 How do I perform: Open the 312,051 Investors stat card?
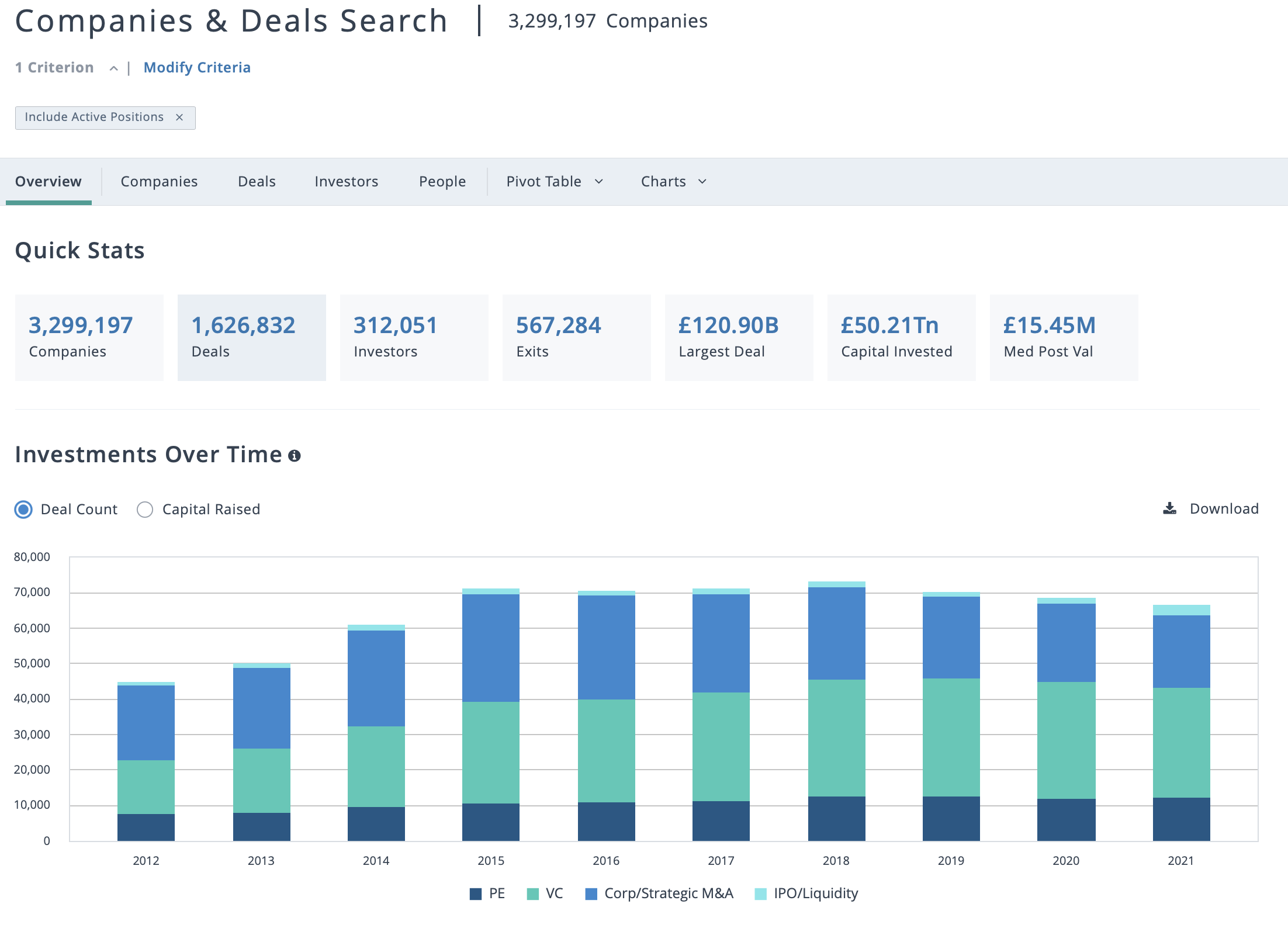[414, 338]
